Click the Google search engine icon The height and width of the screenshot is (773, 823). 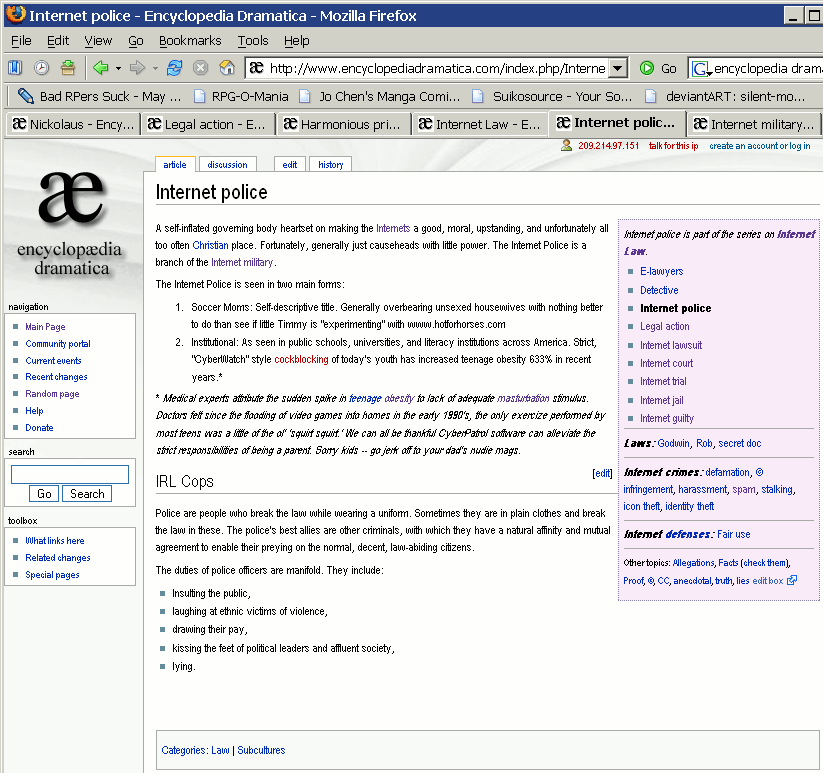701,68
